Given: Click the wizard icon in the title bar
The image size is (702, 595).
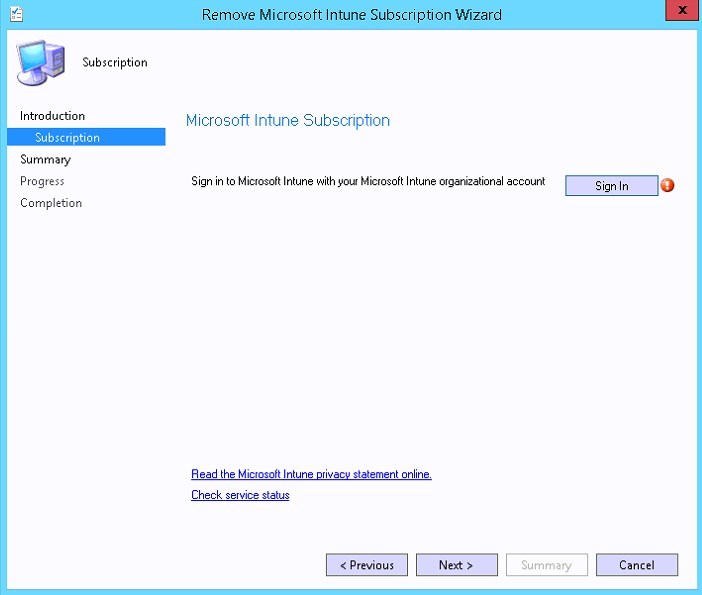Looking at the screenshot, I should (x=17, y=14).
